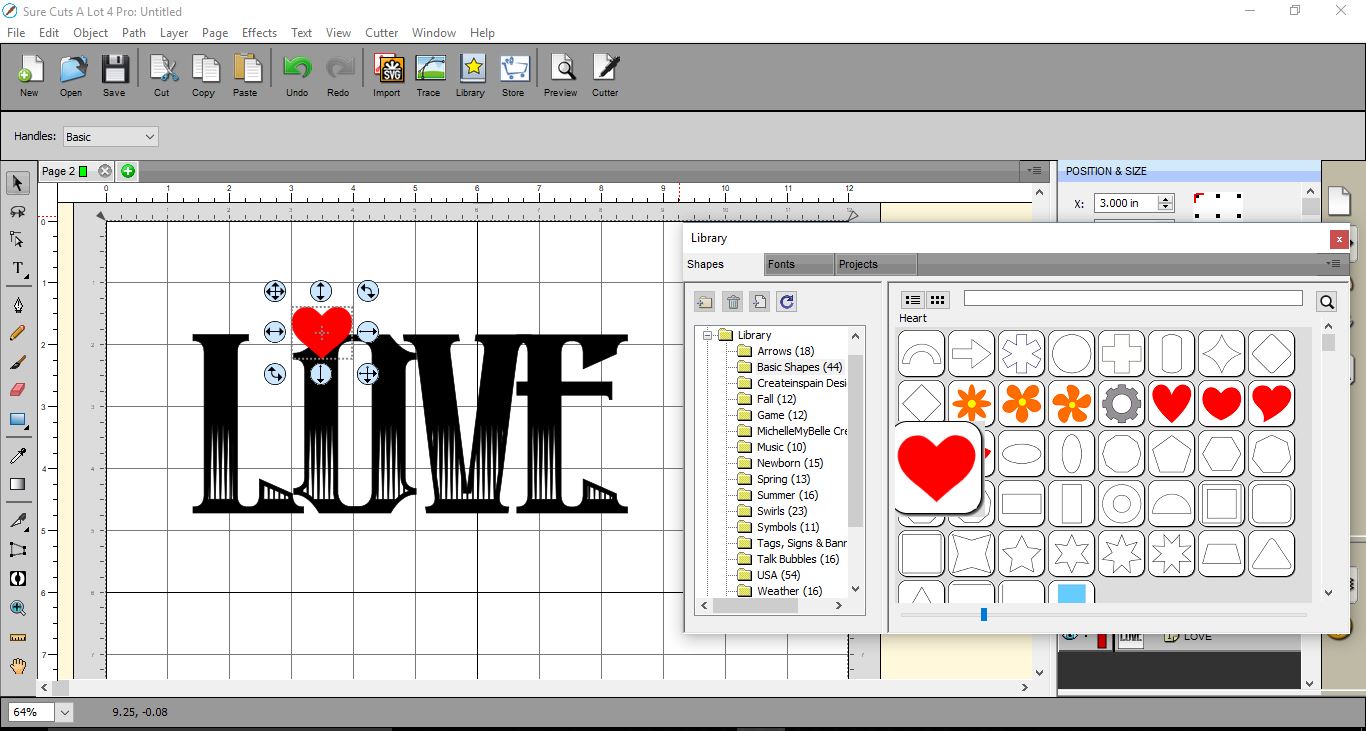This screenshot has height=731, width=1366.
Task: Increase X position with stepper arrow
Action: point(1165,199)
